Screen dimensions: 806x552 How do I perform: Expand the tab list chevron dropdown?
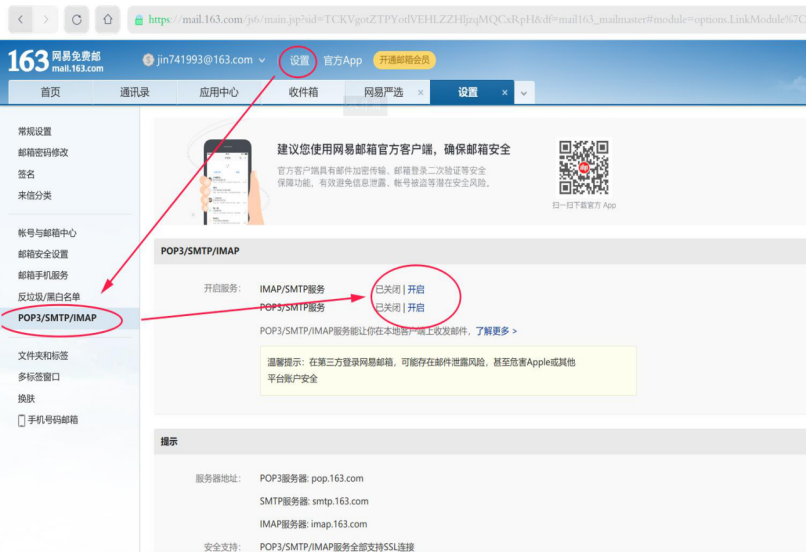click(x=524, y=93)
